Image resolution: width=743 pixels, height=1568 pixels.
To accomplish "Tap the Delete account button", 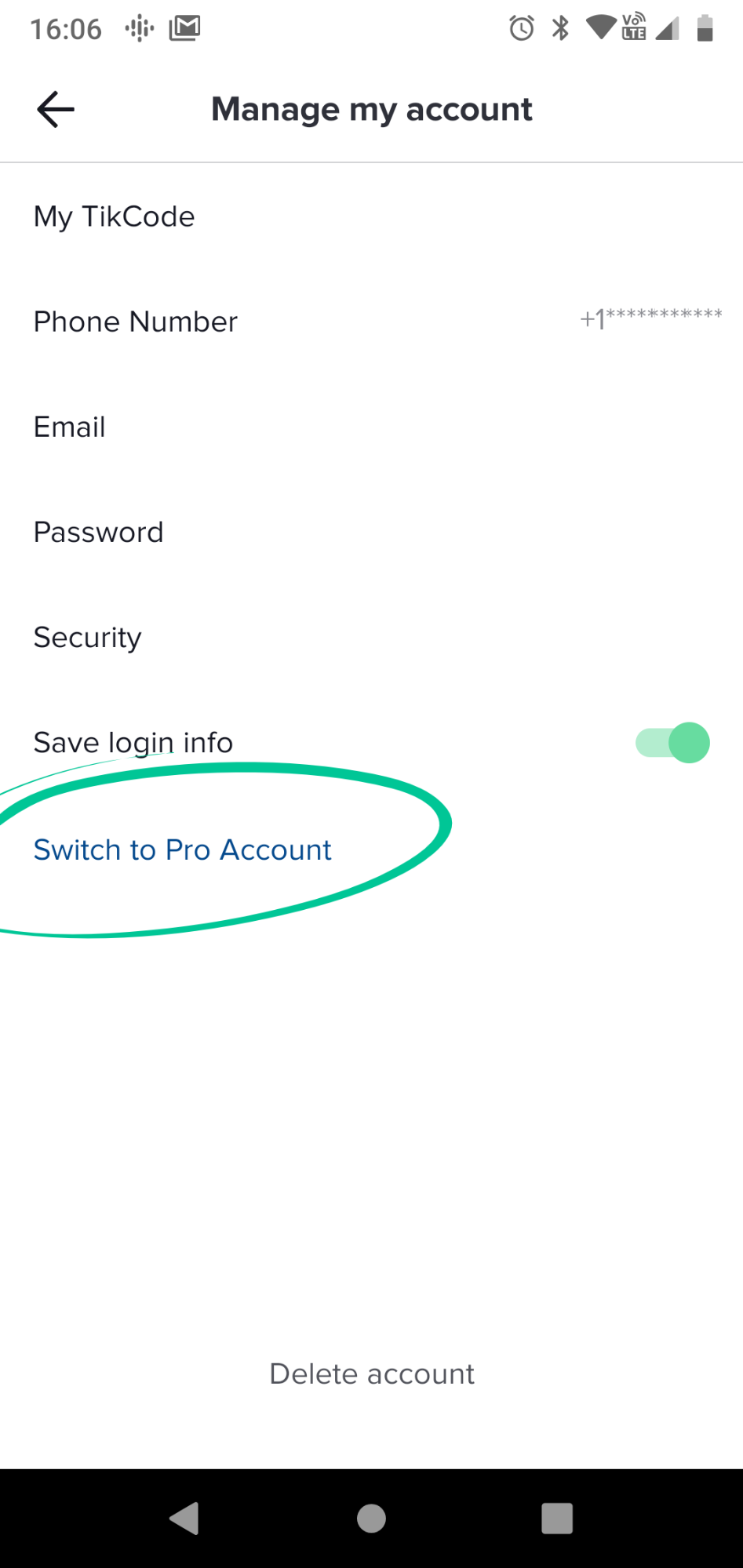I will [x=372, y=1373].
